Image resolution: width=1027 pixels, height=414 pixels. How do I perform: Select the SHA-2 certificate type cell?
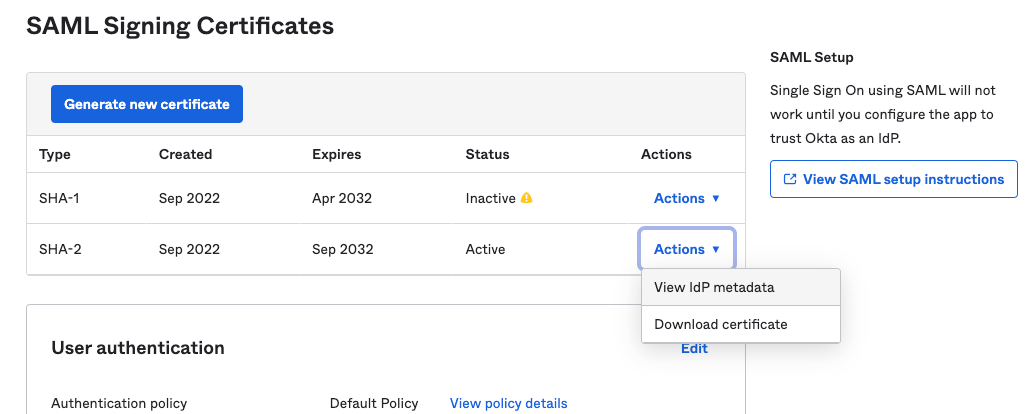pyautogui.click(x=60, y=249)
